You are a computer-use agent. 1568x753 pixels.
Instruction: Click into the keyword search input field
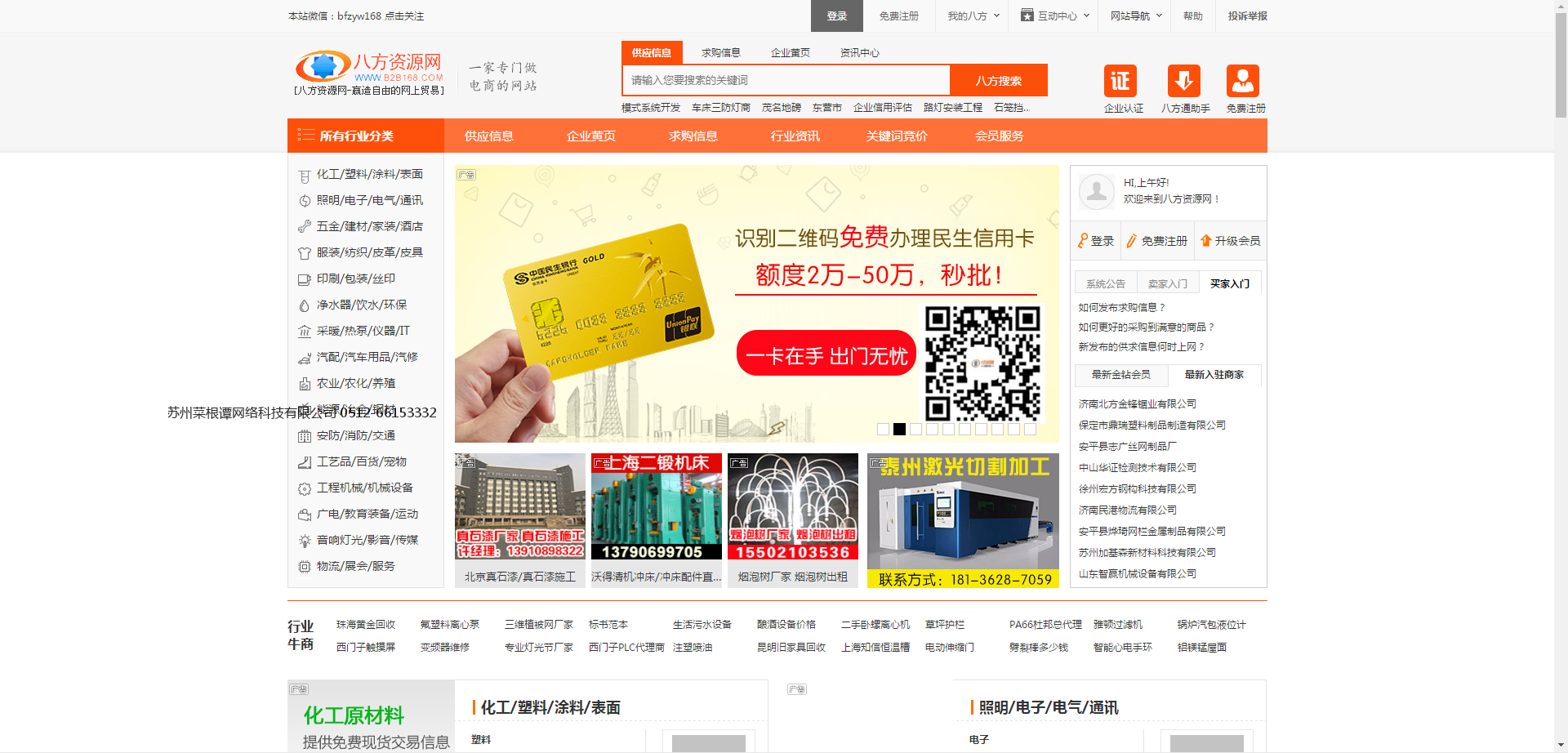[786, 80]
